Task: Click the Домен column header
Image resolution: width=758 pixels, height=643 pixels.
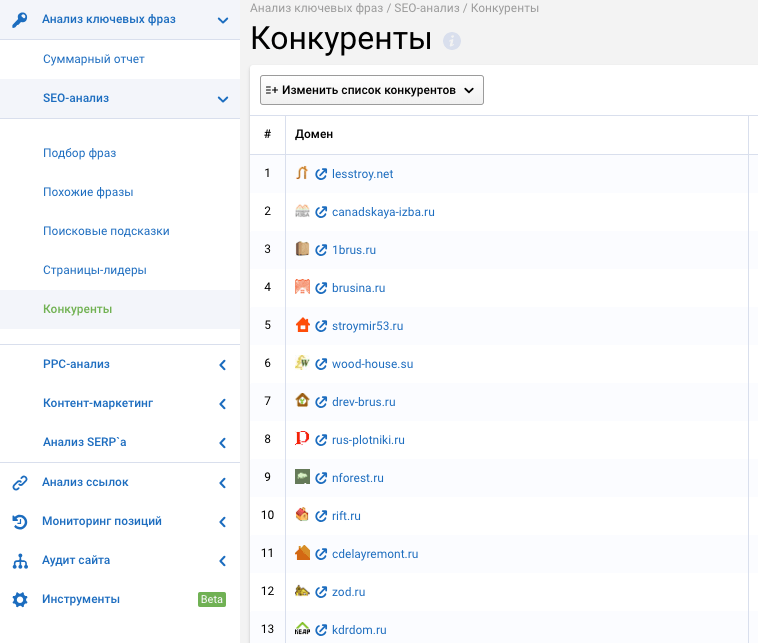Action: (314, 134)
